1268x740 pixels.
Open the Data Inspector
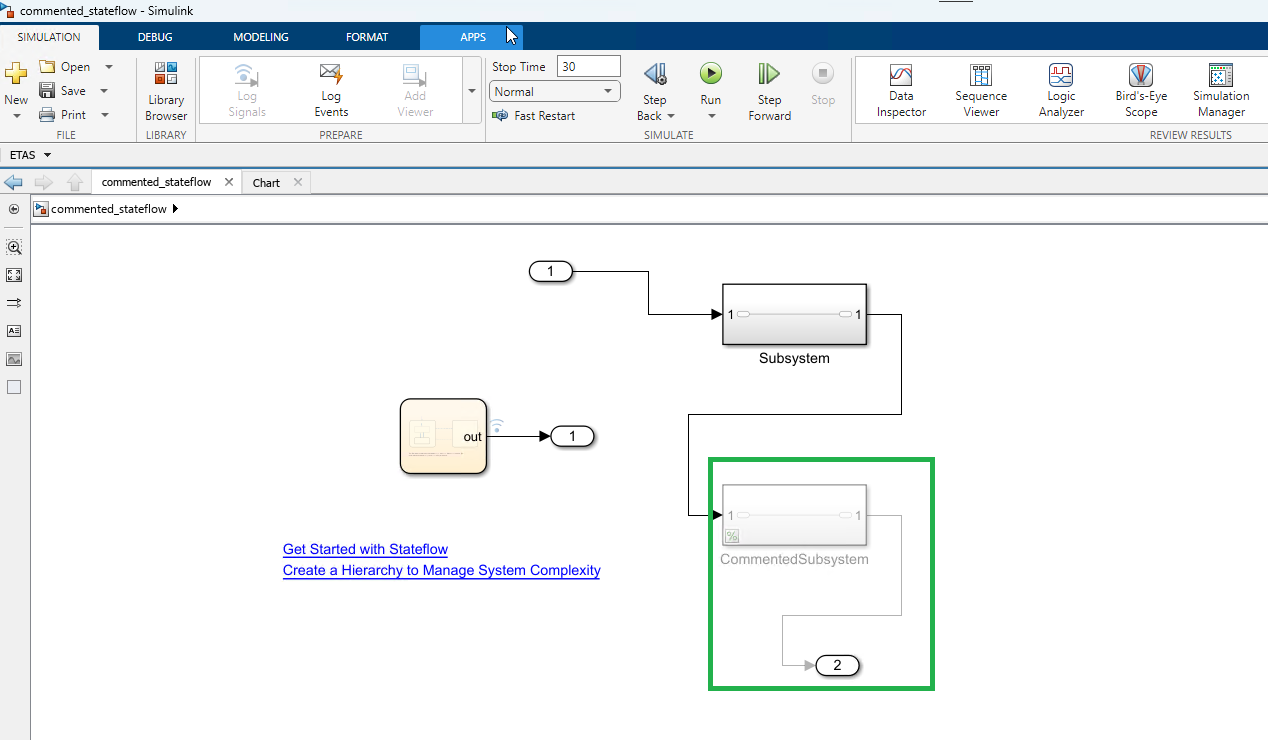tap(901, 91)
